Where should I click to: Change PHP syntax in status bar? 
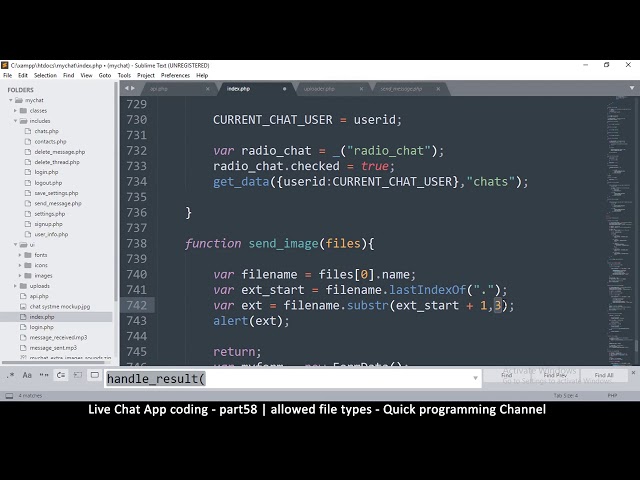tap(612, 396)
